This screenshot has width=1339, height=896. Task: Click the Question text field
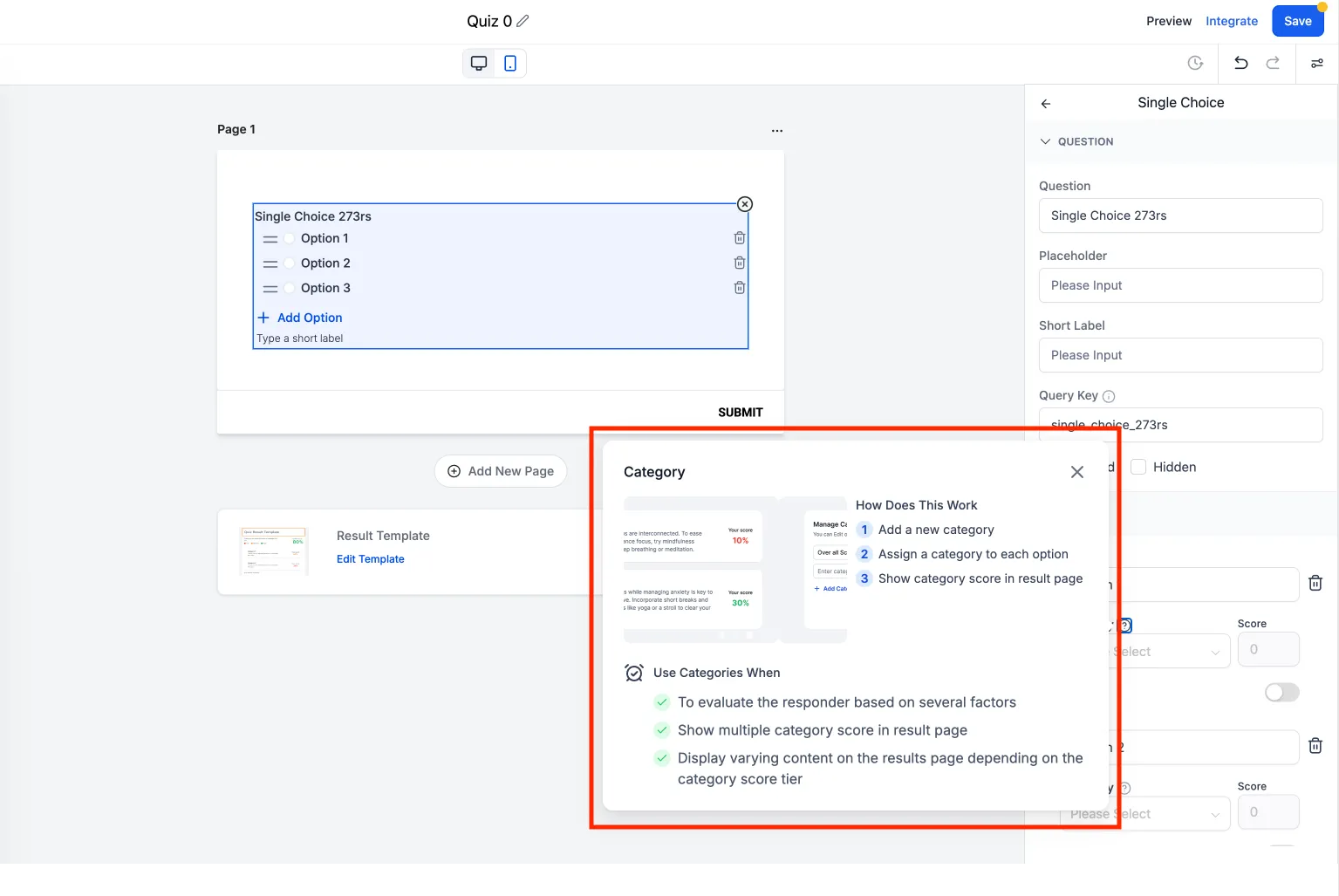(x=1180, y=215)
